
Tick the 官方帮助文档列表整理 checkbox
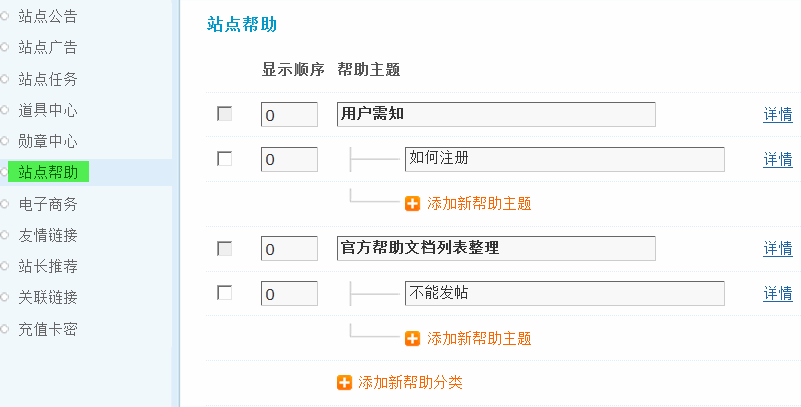coord(225,248)
